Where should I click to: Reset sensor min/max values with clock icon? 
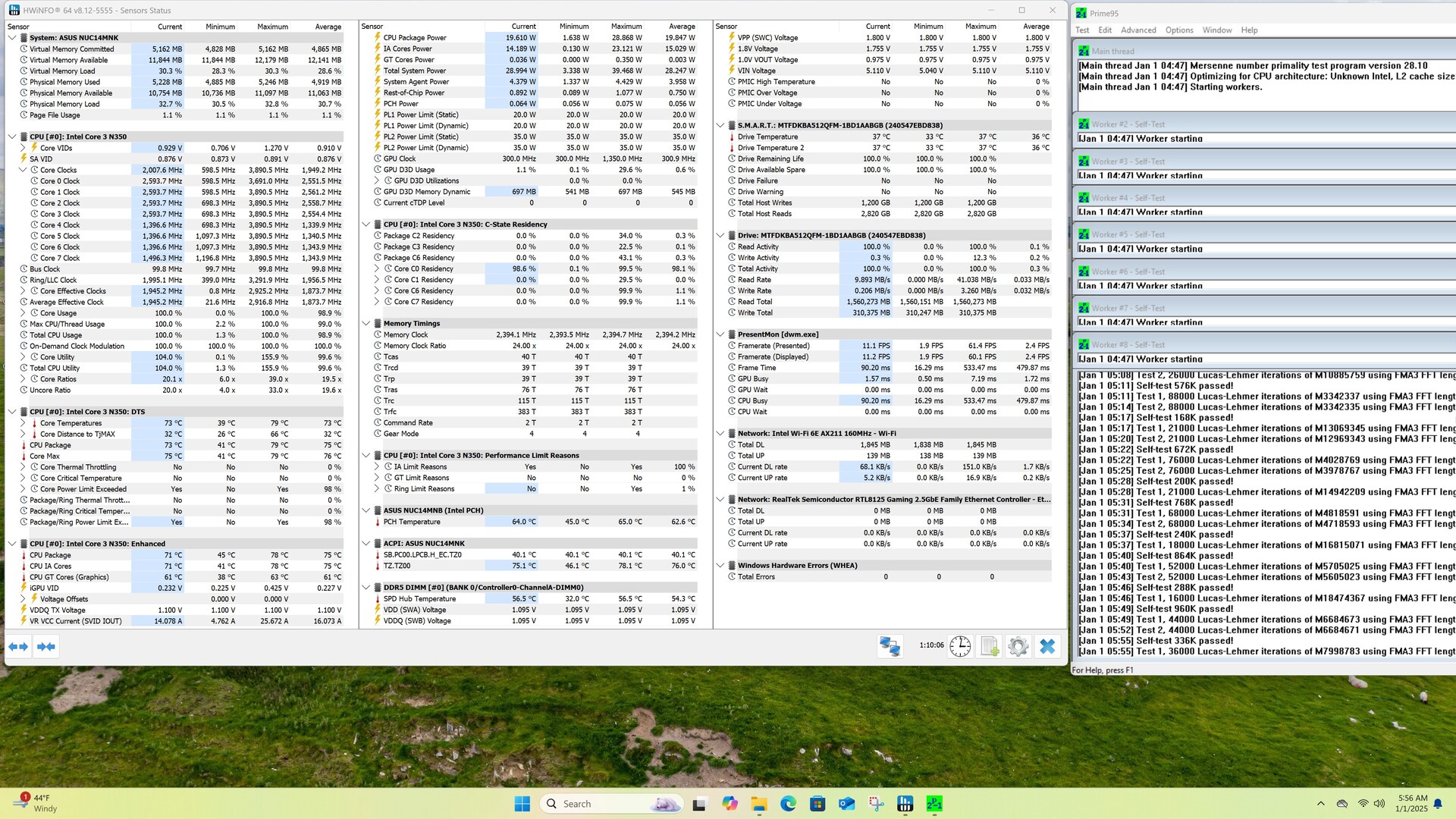(x=960, y=646)
